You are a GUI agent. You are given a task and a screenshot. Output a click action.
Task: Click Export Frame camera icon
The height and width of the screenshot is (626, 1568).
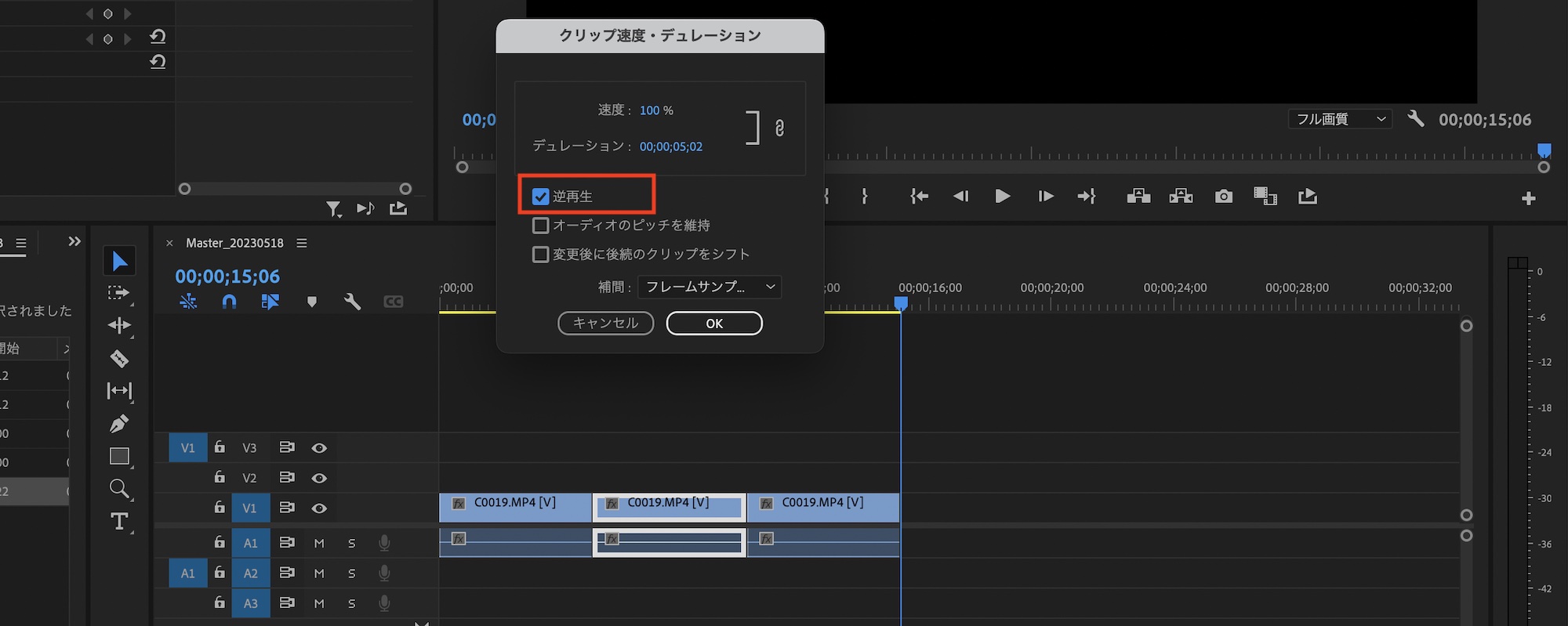1223,197
